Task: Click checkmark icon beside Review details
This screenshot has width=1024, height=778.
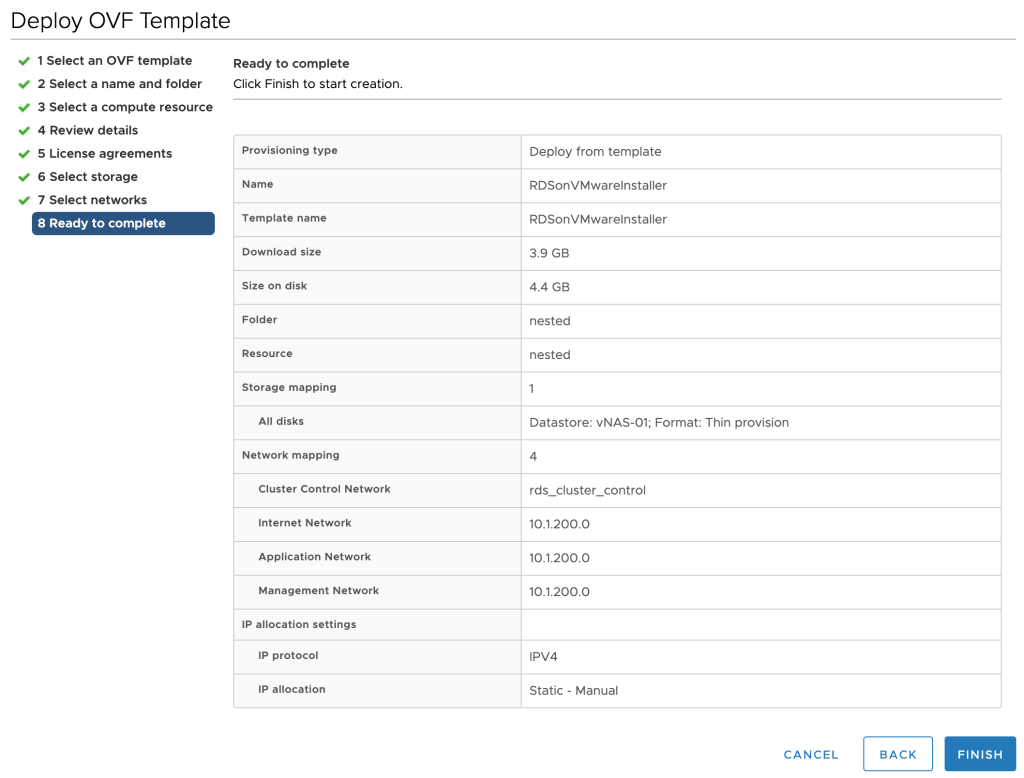Action: pos(24,131)
